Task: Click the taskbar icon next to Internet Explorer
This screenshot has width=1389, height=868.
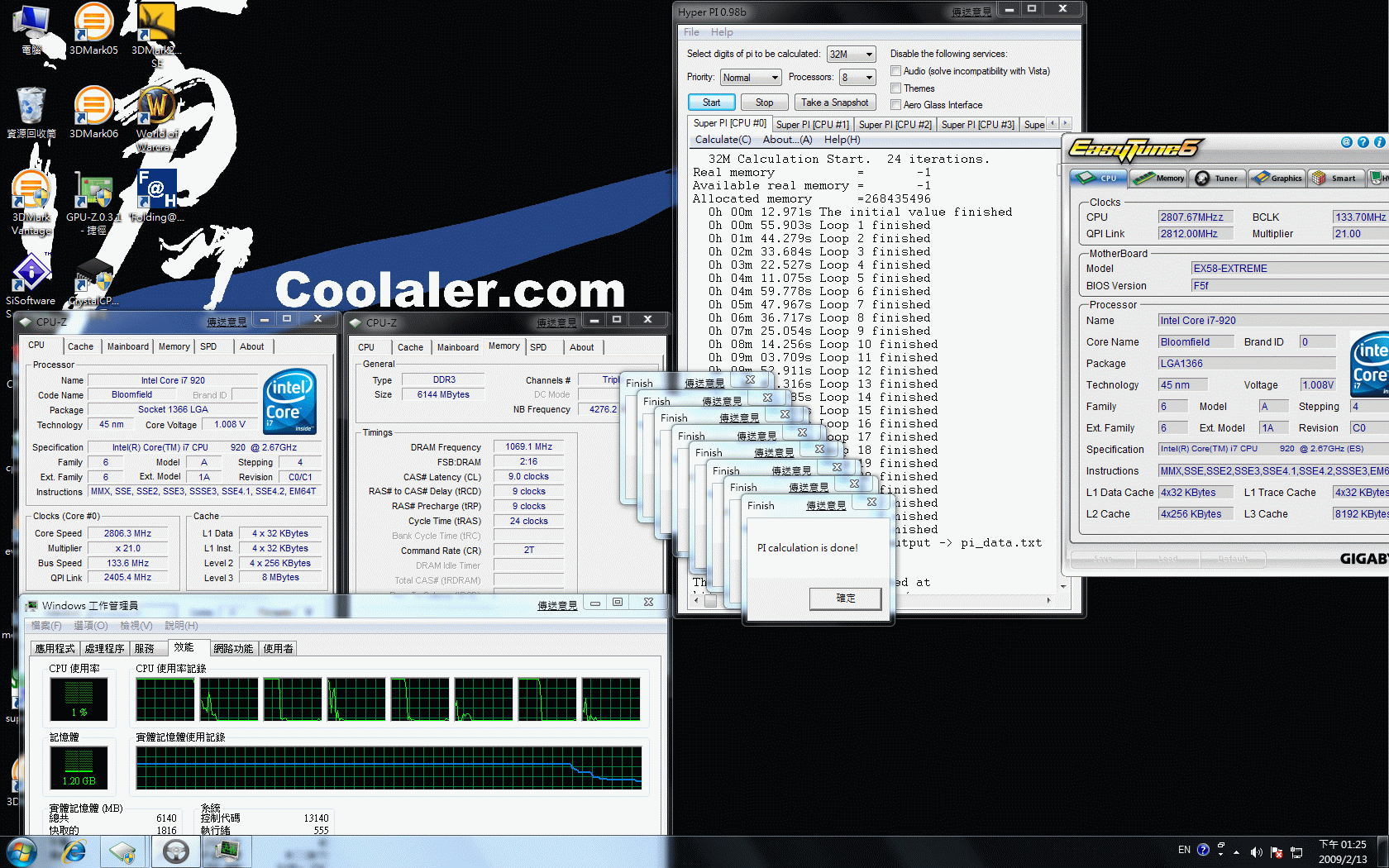Action: pyautogui.click(x=123, y=851)
